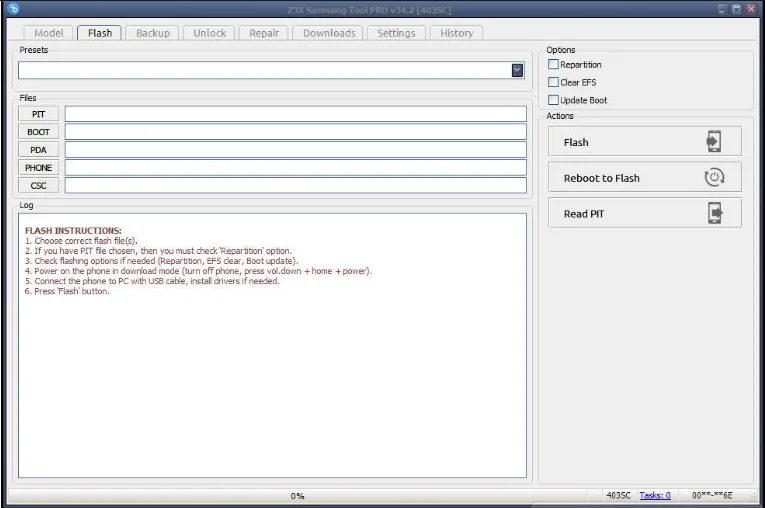This screenshot has height=508, width=765.
Task: Click the FLASH INSTRUCTIONS heading in log
Action: click(x=73, y=231)
